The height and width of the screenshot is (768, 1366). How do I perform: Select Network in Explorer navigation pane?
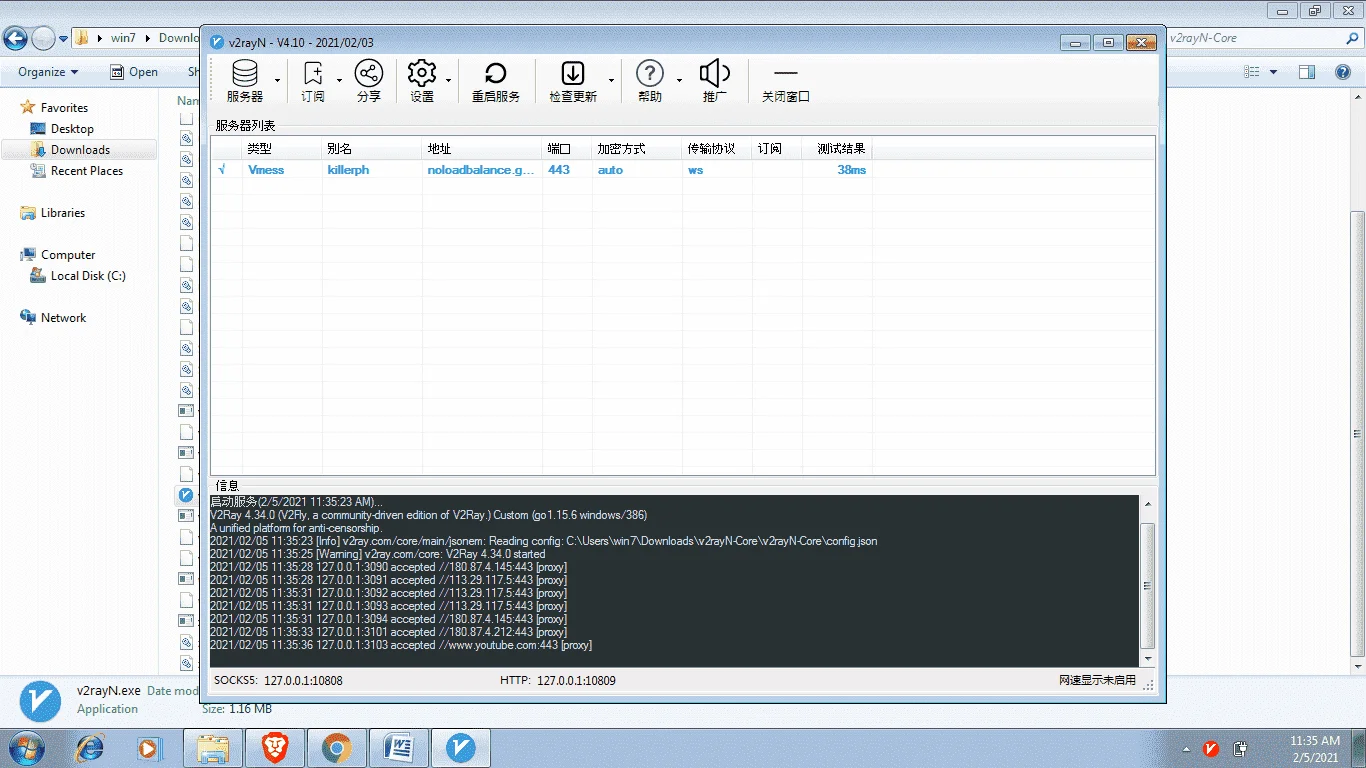63,317
